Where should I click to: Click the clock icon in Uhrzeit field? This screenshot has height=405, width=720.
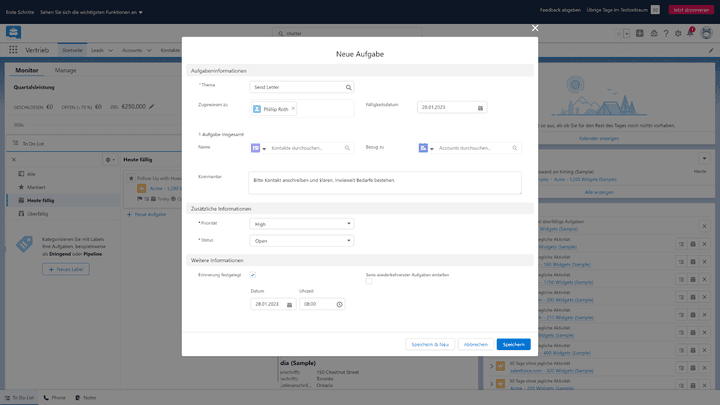point(339,304)
